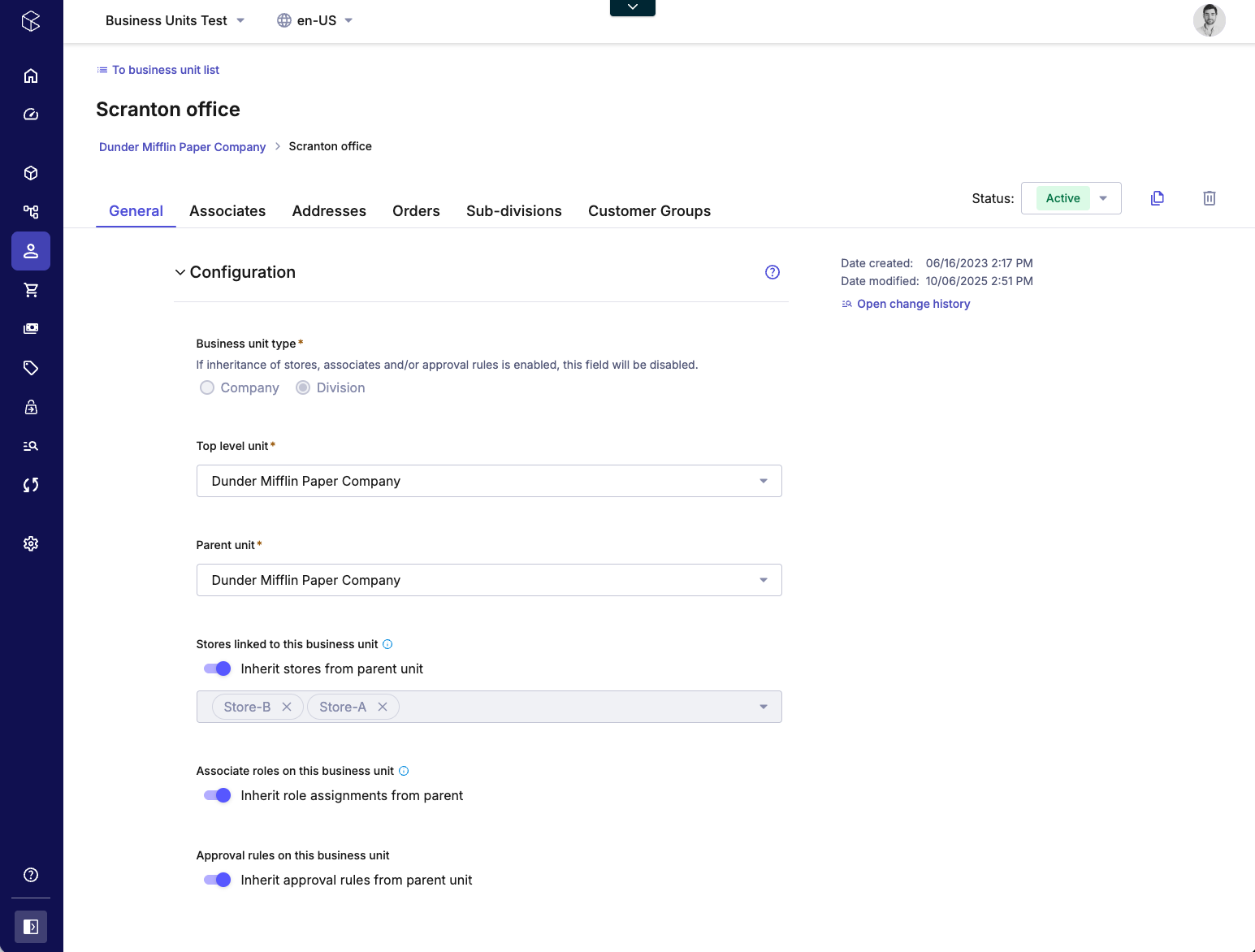Disable Inherit role assignments from parent
The width and height of the screenshot is (1255, 952).
(218, 795)
